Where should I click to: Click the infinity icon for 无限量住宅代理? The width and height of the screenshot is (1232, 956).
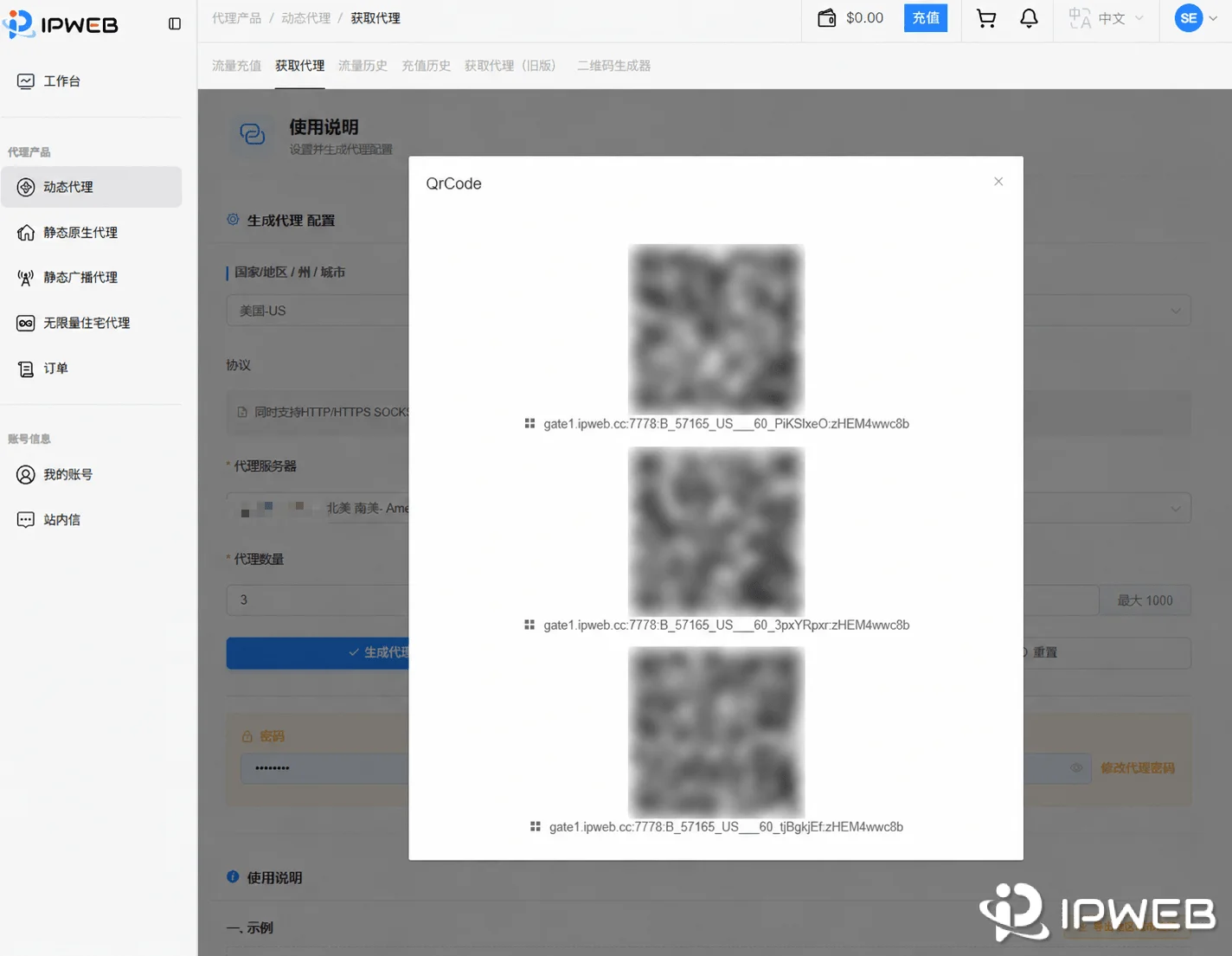pyautogui.click(x=26, y=323)
